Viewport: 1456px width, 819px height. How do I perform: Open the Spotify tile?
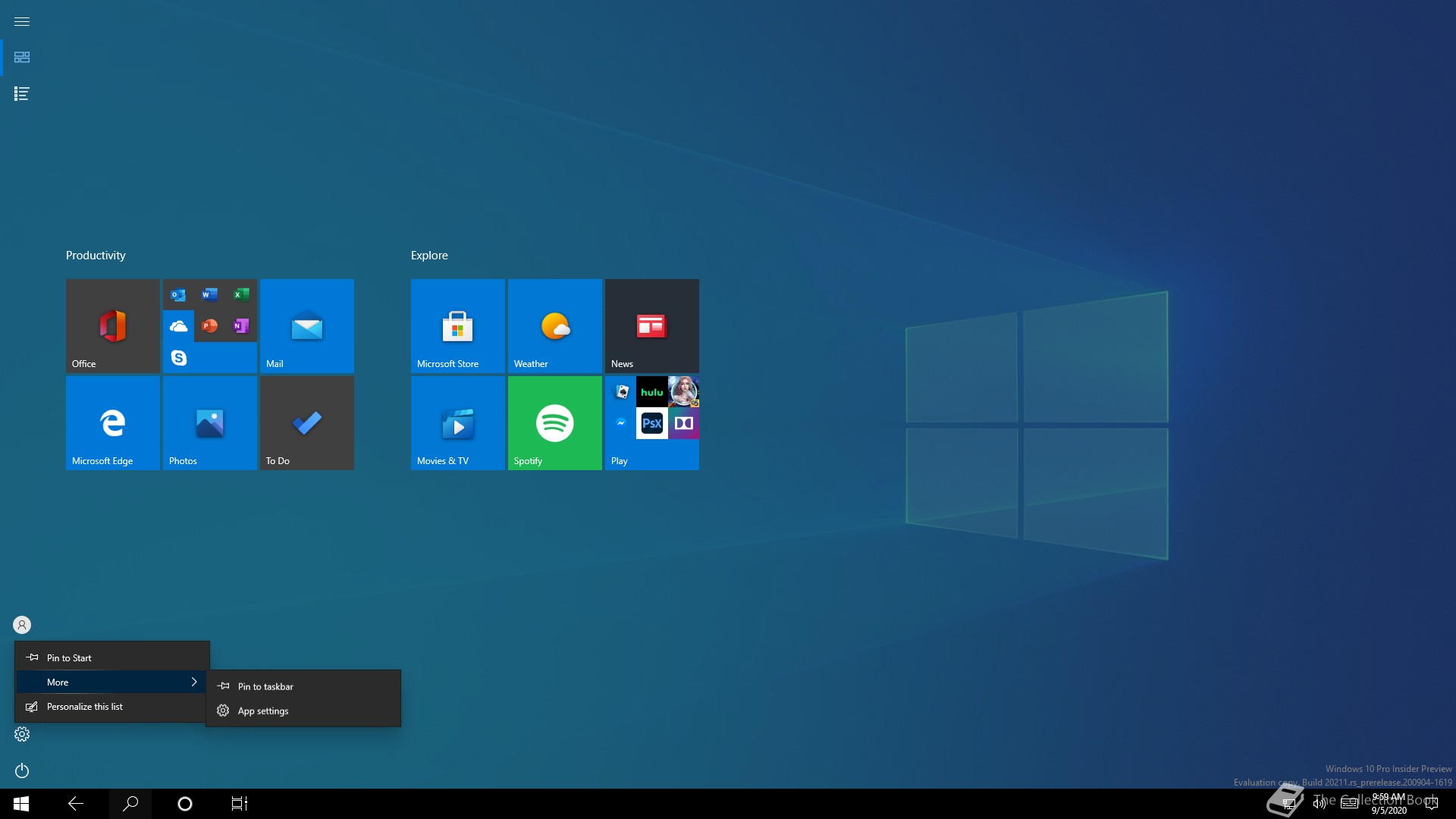coord(555,423)
